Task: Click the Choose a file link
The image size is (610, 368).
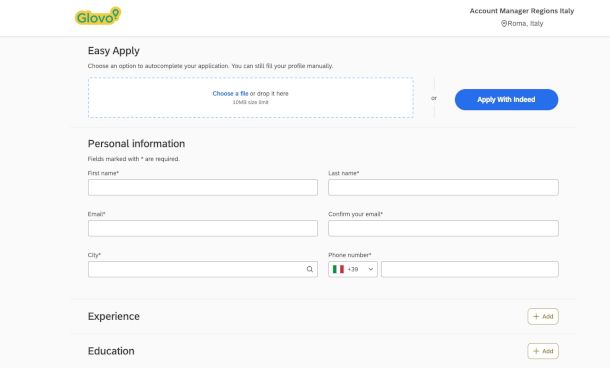Action: [230, 93]
